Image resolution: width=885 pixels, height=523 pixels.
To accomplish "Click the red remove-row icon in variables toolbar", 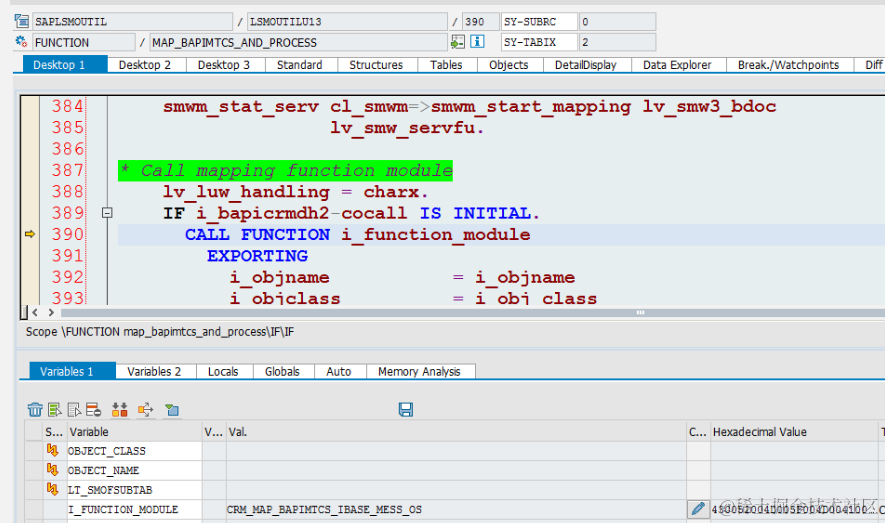I will 93,410.
